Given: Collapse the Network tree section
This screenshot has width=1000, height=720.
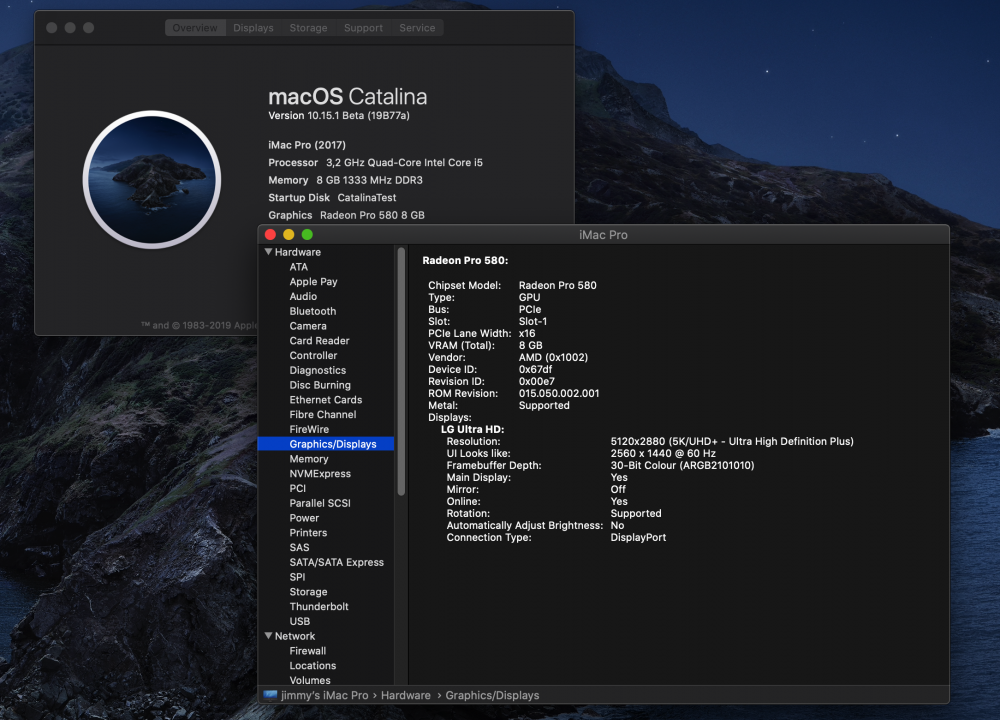Looking at the screenshot, I should click(268, 636).
